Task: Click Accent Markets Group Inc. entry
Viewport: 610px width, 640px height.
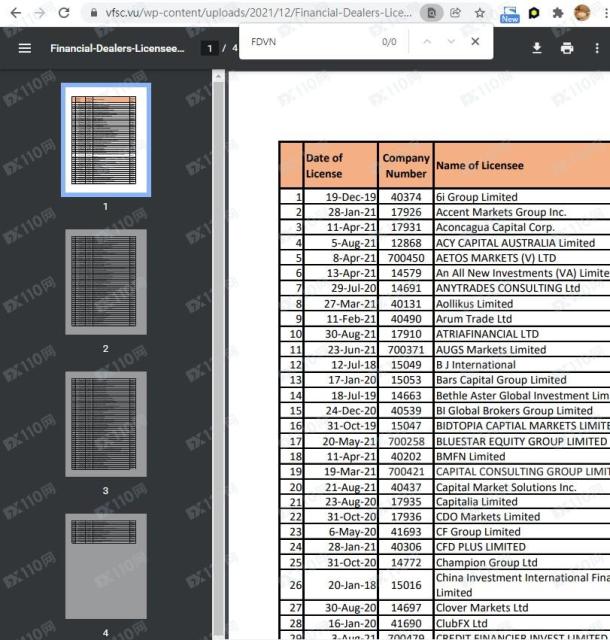Action: (x=501, y=212)
